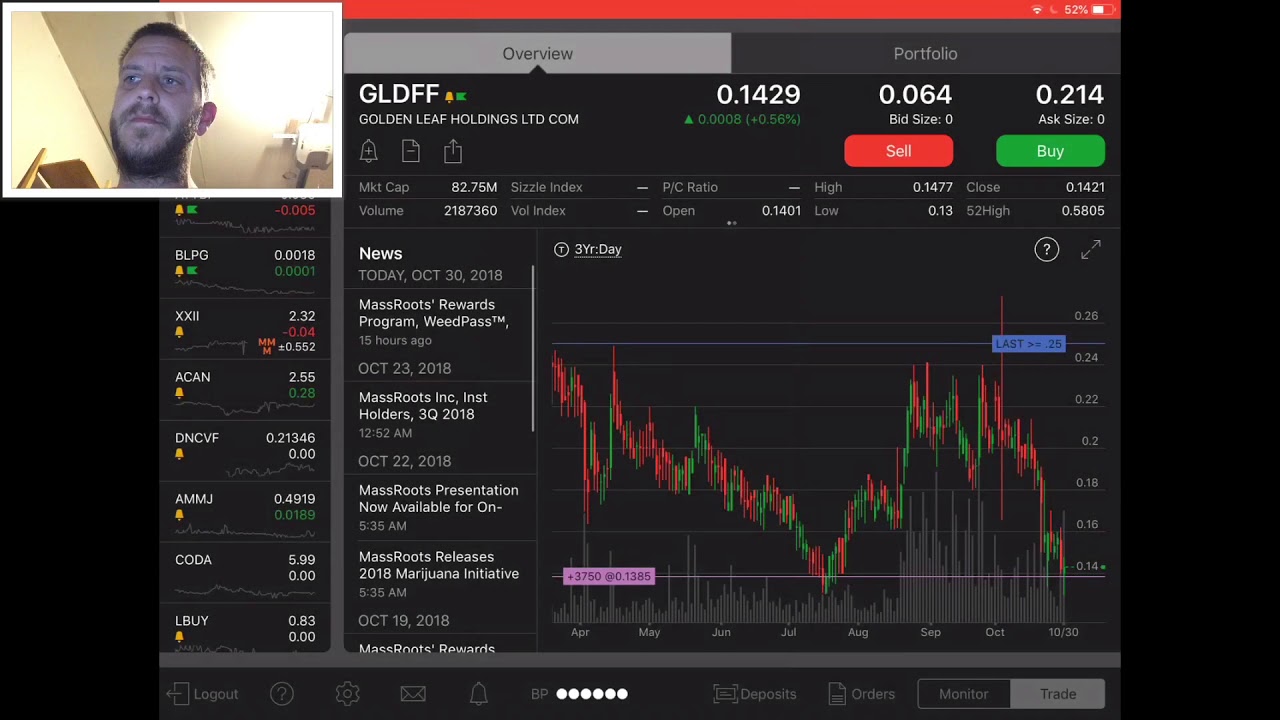Open the settings gear in the bottom bar
Image resolution: width=1280 pixels, height=720 pixels.
point(347,694)
